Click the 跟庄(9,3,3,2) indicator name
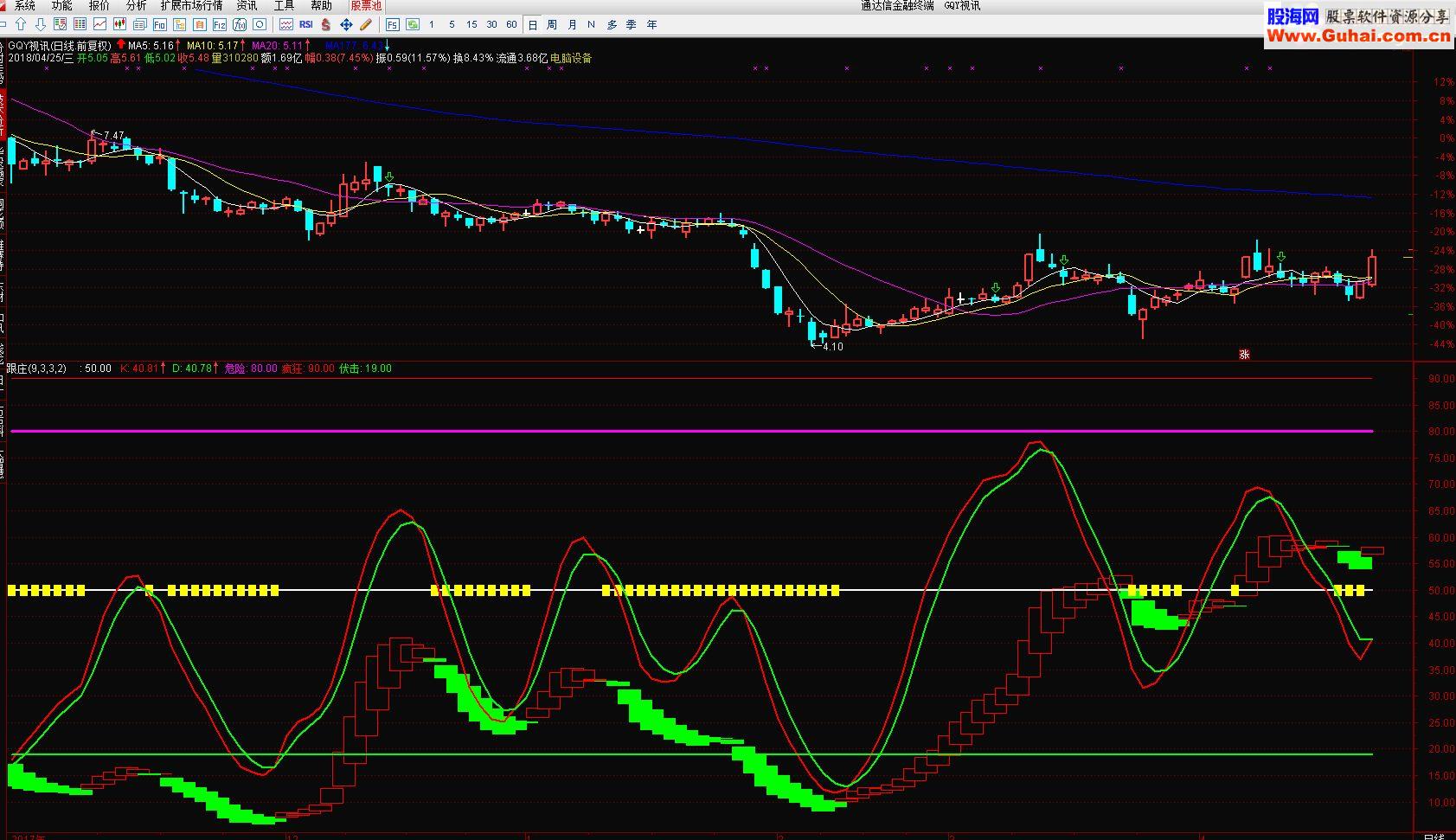The width and height of the screenshot is (1456, 840). click(36, 369)
